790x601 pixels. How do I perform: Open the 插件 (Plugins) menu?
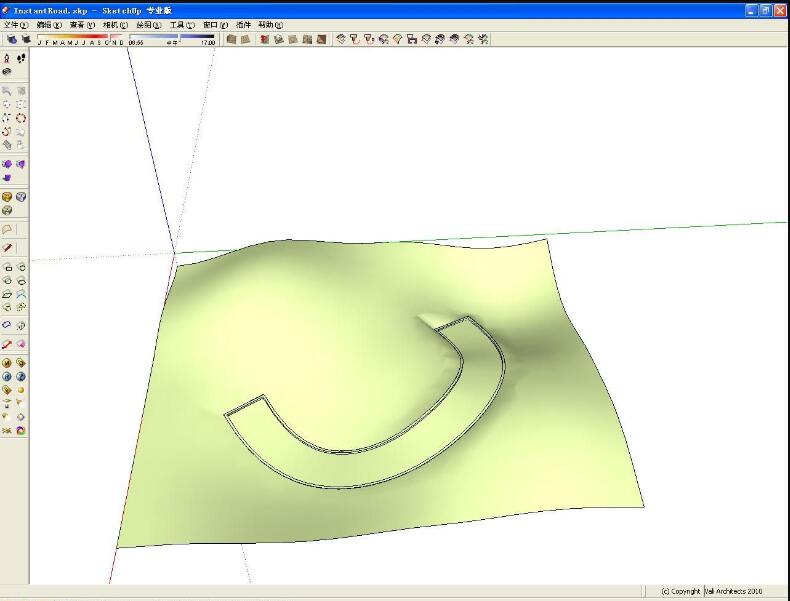point(243,25)
